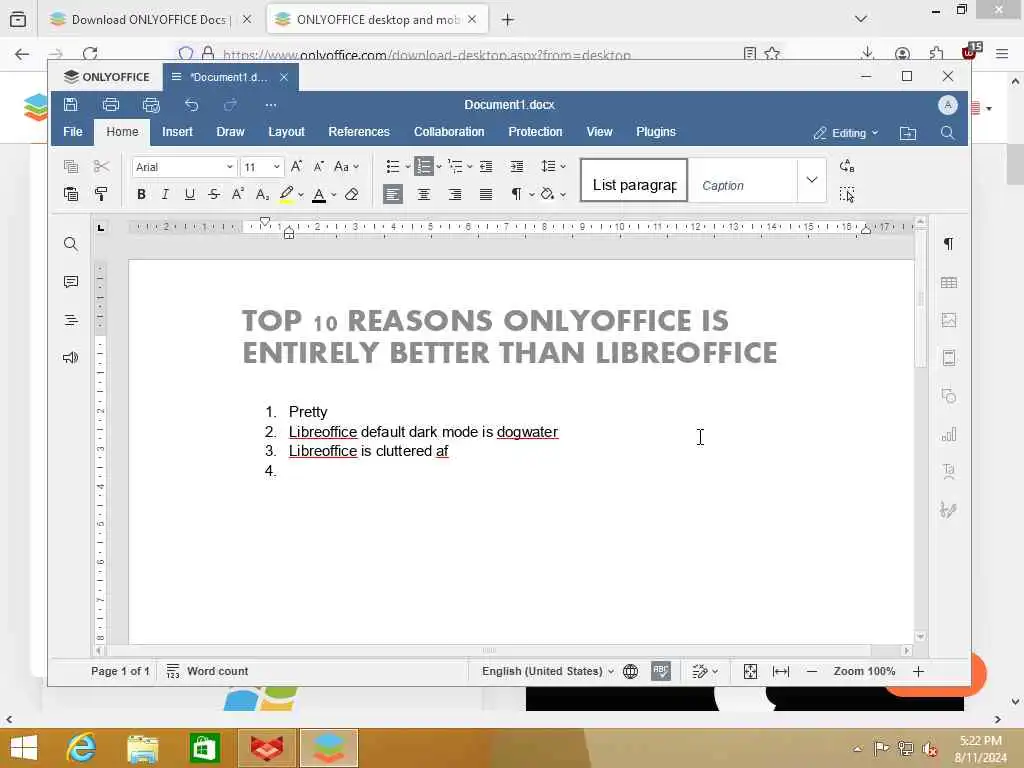Click Word count in status bar
Image resolution: width=1024 pixels, height=768 pixels.
pos(207,671)
